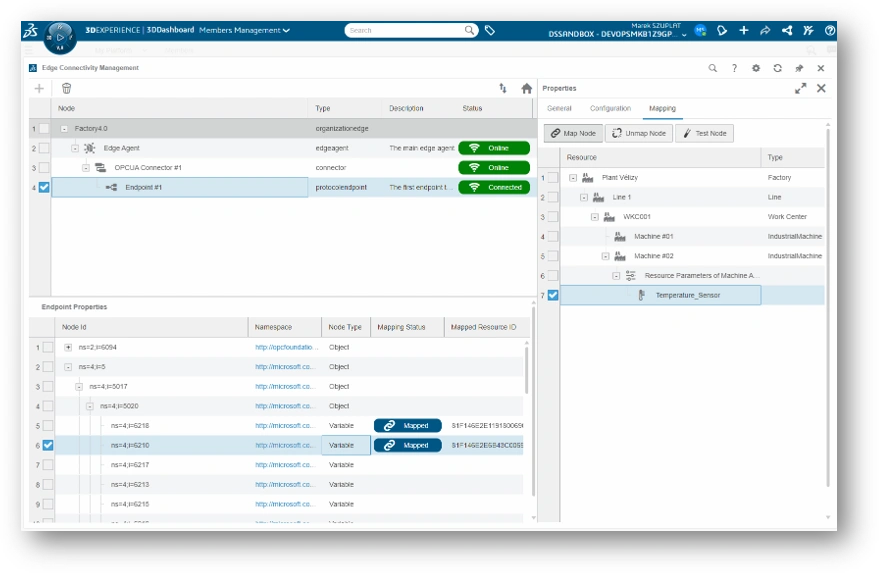This screenshot has height=573, width=879.
Task: Collapse the Plant Vélizy resource node
Action: pos(573,178)
